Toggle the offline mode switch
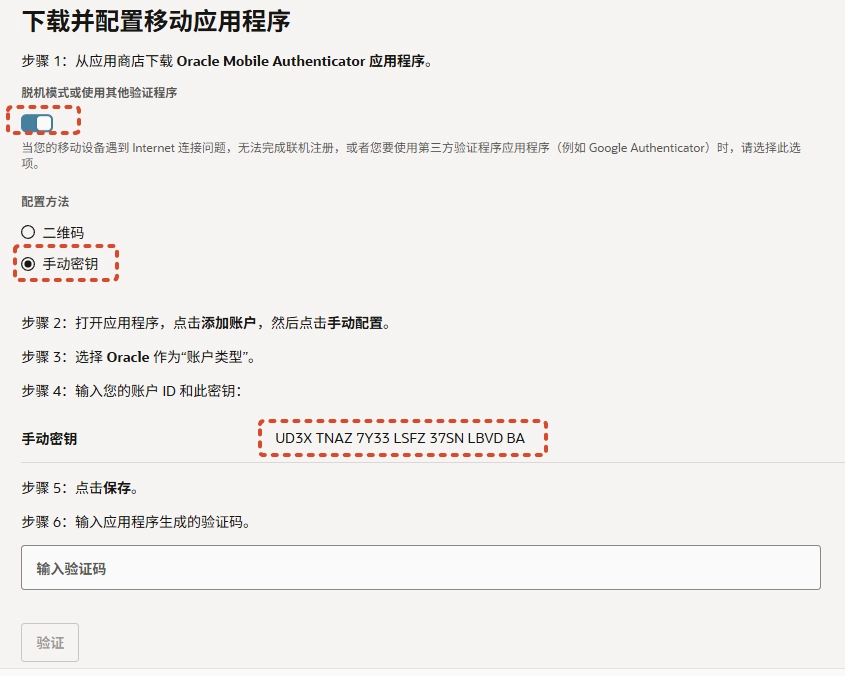This screenshot has width=845, height=676. click(38, 122)
